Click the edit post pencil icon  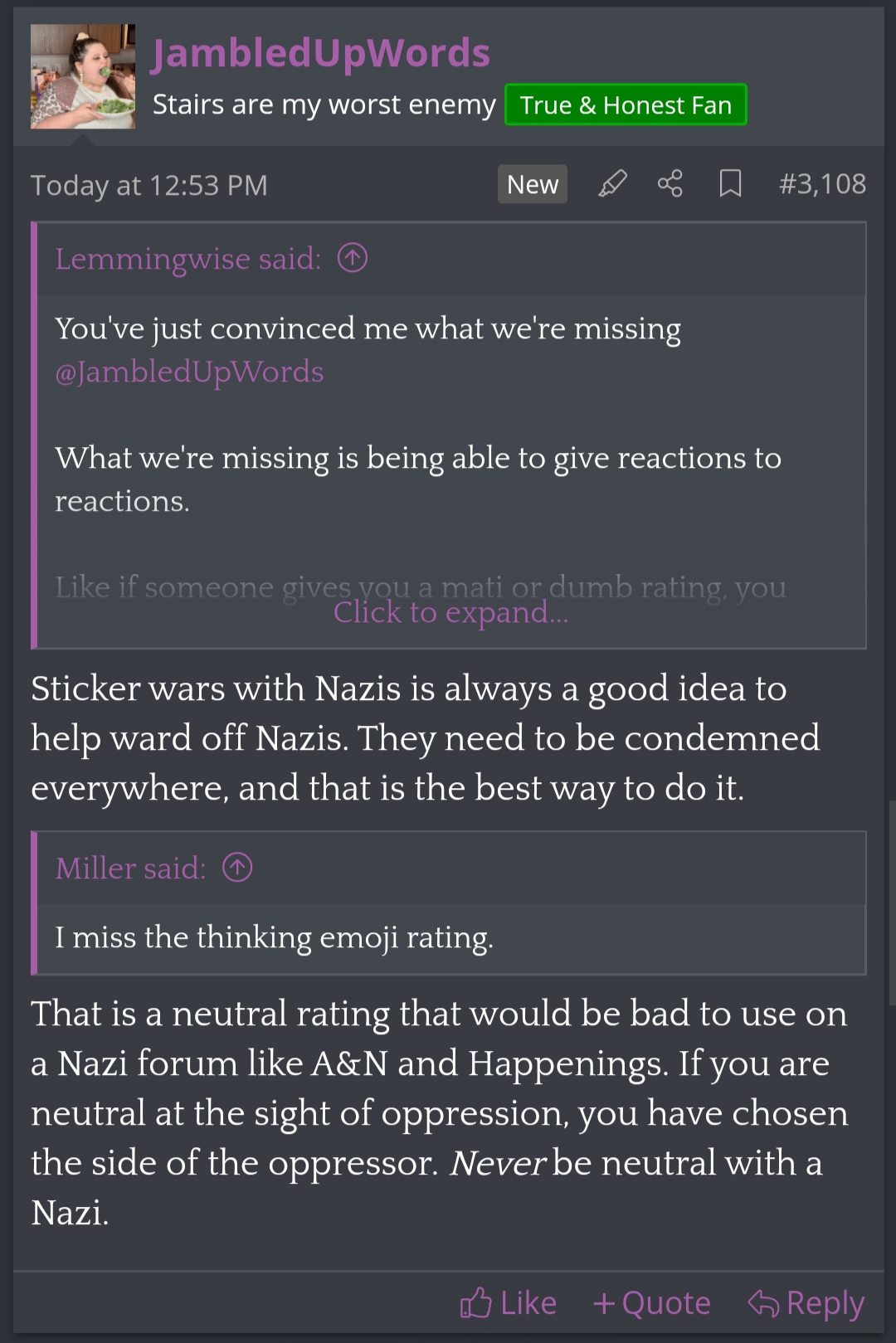(x=612, y=183)
